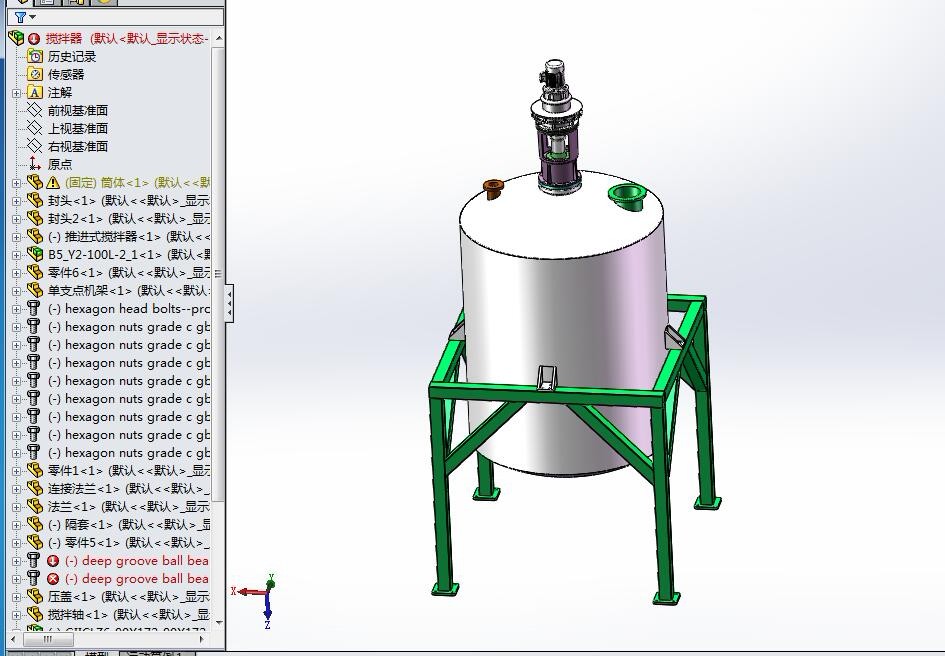
Task: Click the horizontal scrollbar thumb
Action: click(48, 639)
